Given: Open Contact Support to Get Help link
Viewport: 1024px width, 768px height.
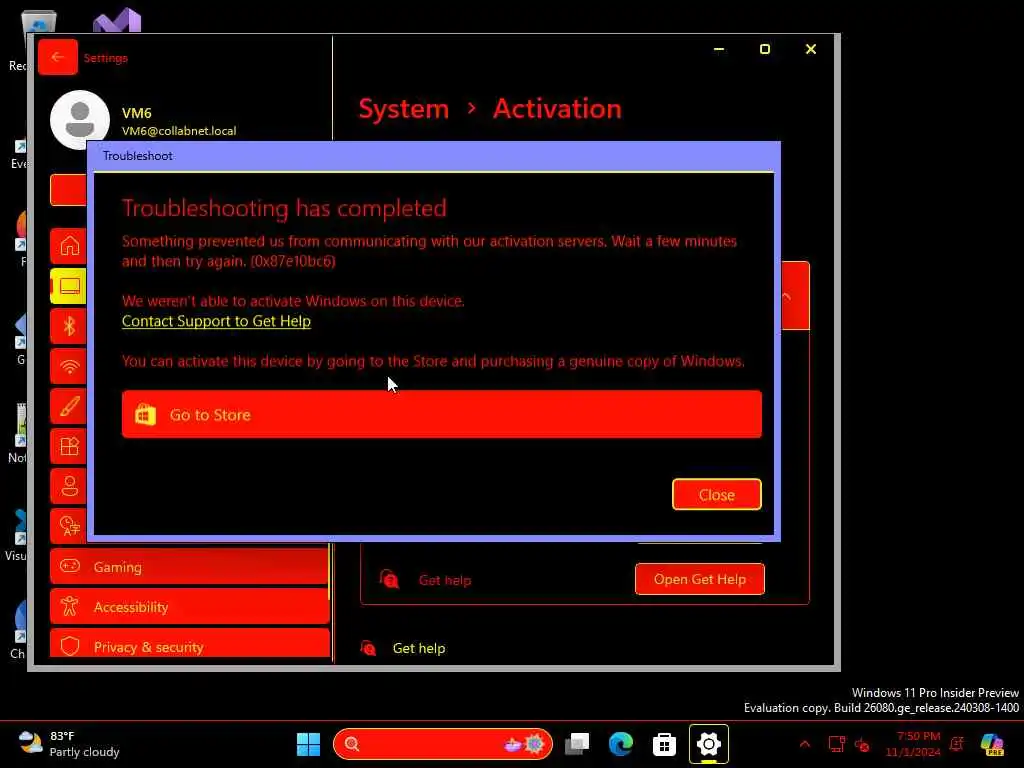Looking at the screenshot, I should (x=216, y=321).
